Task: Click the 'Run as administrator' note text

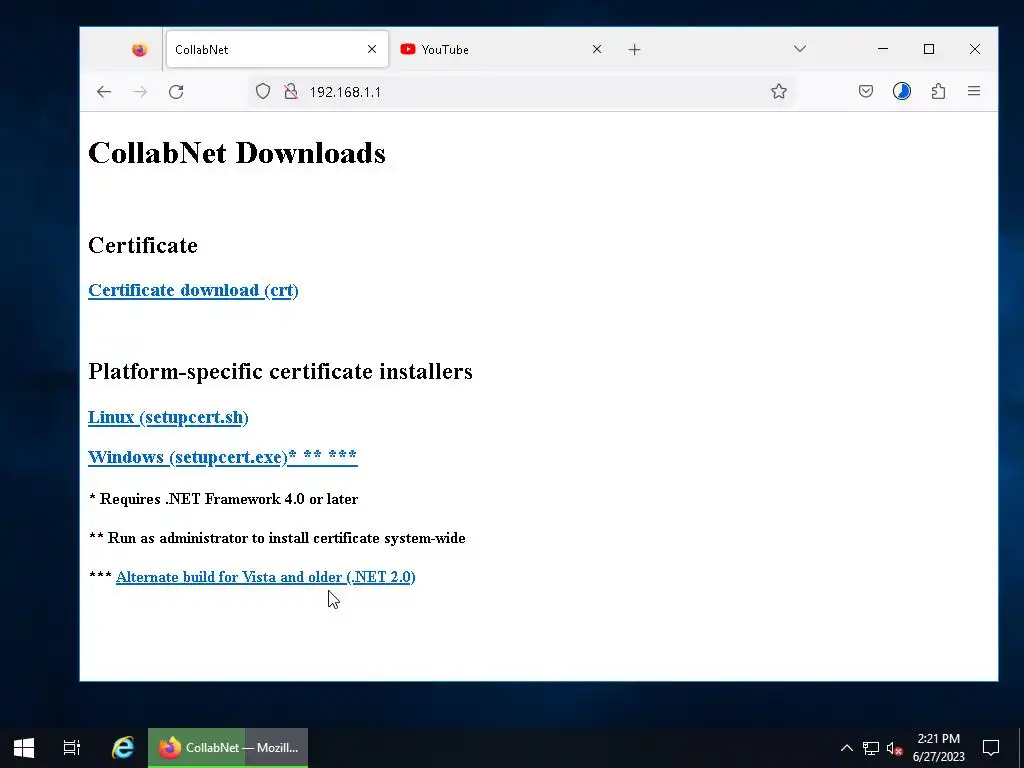Action: (277, 538)
